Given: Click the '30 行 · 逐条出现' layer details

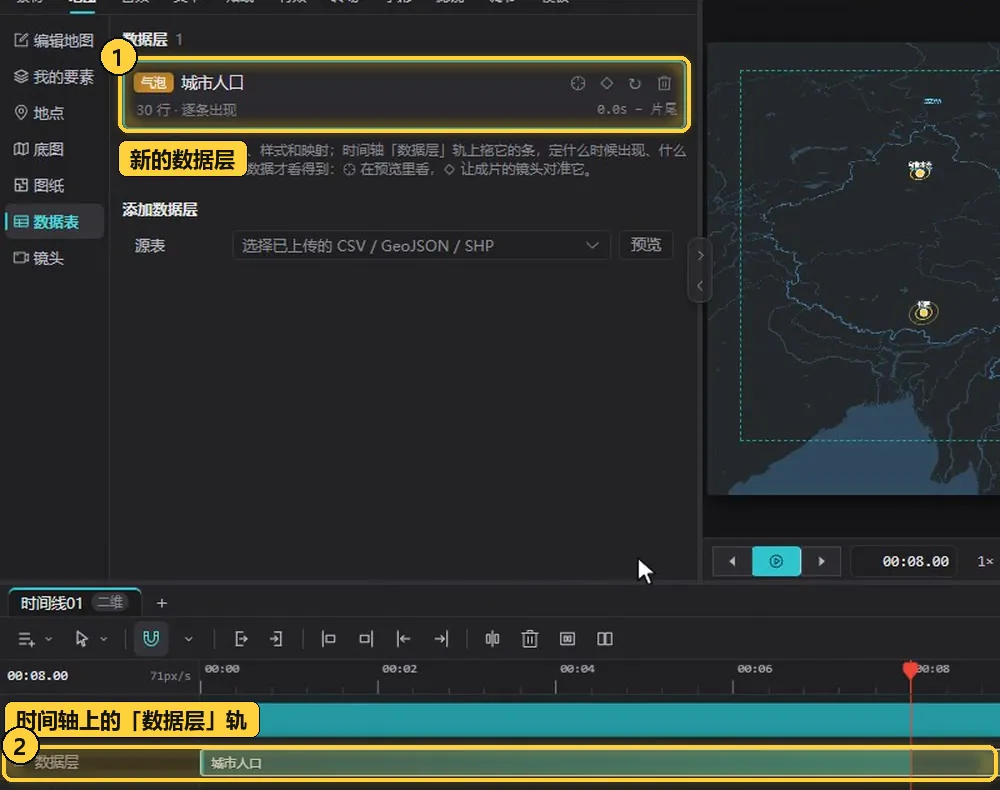Looking at the screenshot, I should 186,110.
